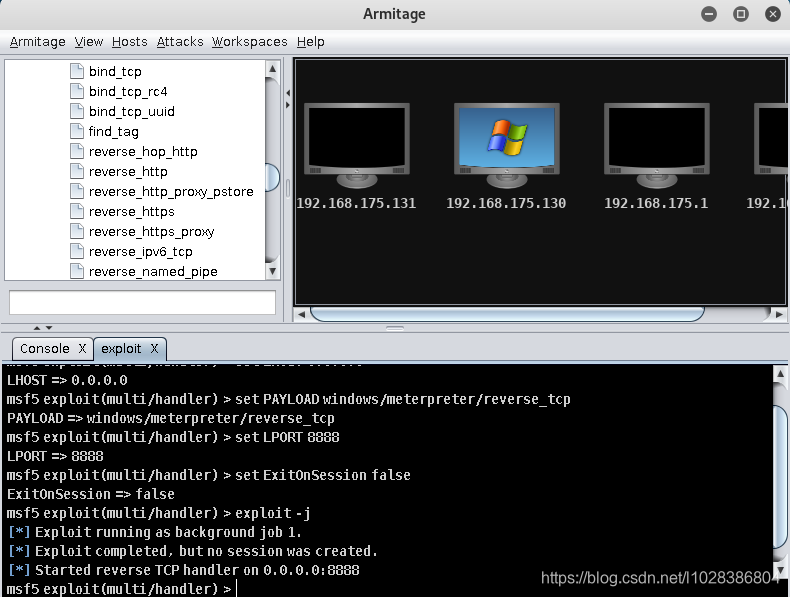Click hosts panel scroll left arrow
Viewport: 790px width, 597px height.
[x=301, y=314]
